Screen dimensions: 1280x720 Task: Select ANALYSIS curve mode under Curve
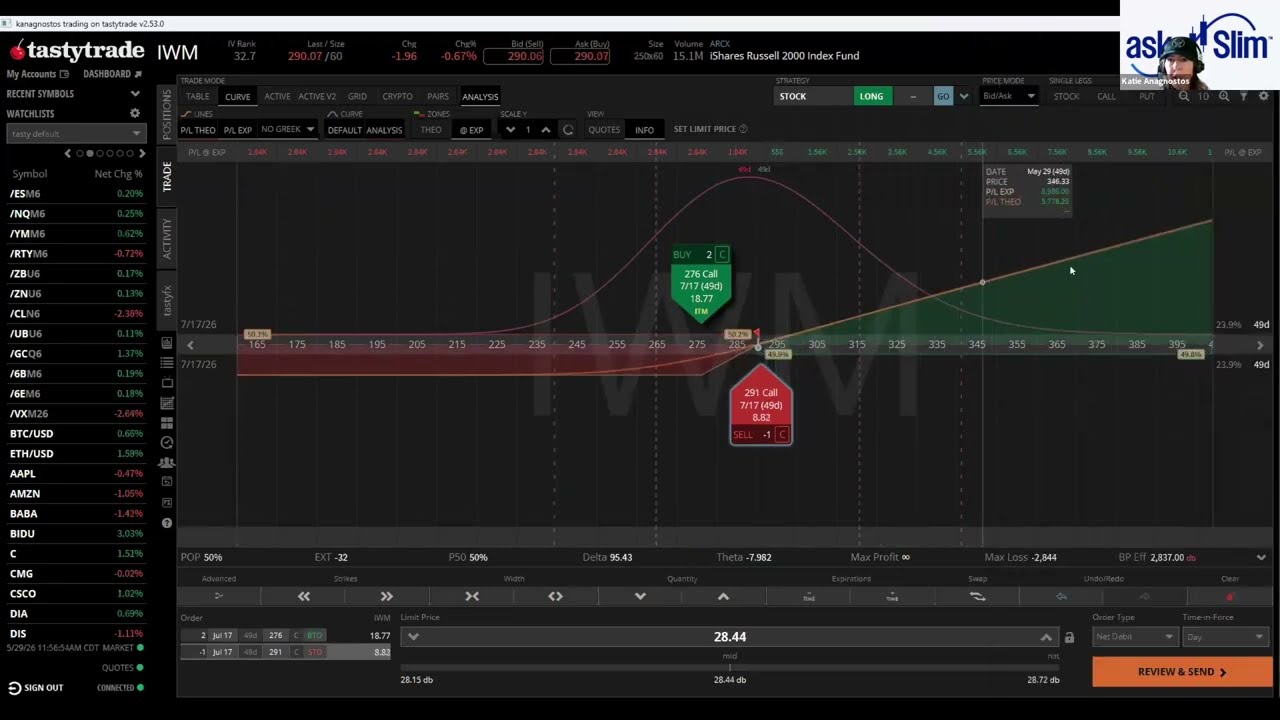[x=384, y=130]
